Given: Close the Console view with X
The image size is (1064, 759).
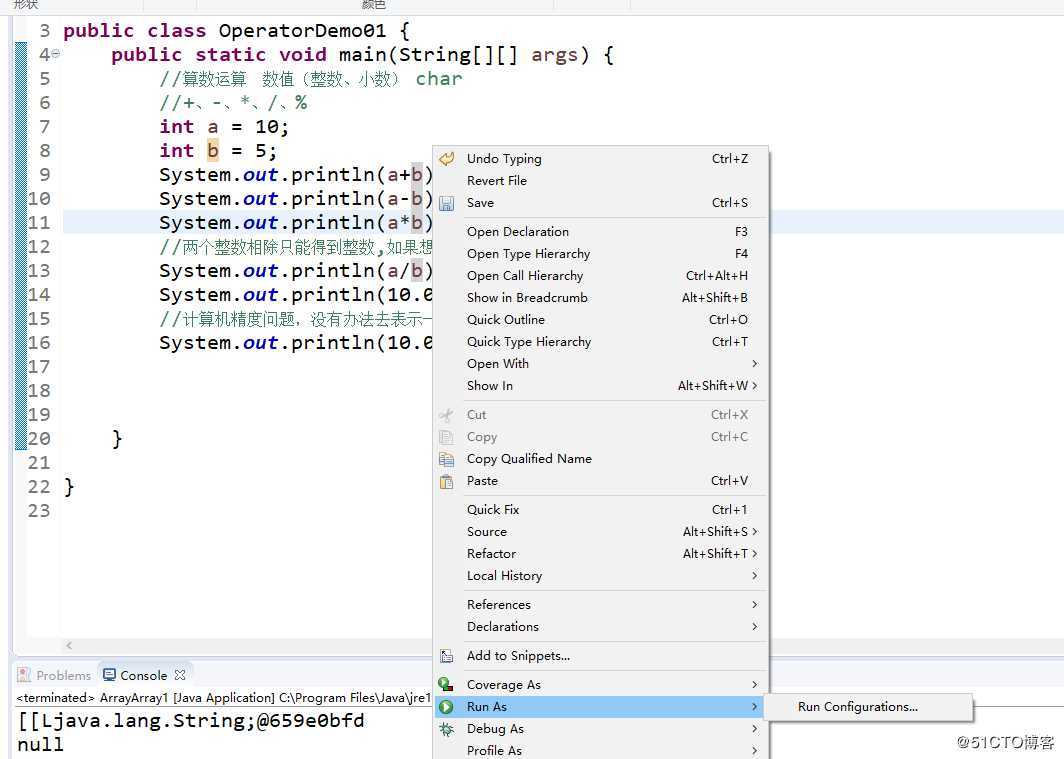Looking at the screenshot, I should (x=180, y=675).
